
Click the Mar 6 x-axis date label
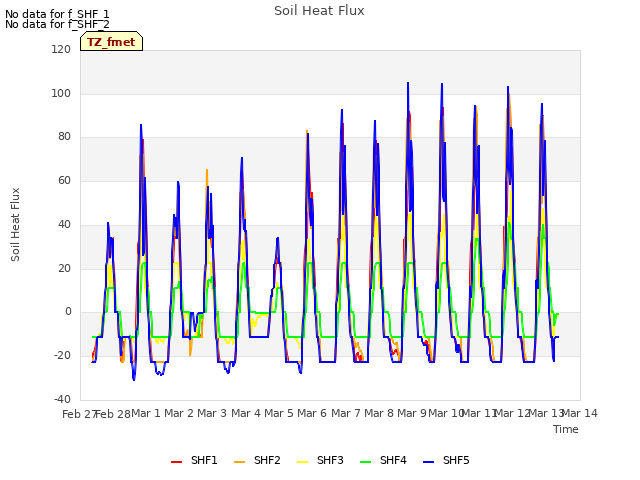(x=312, y=413)
